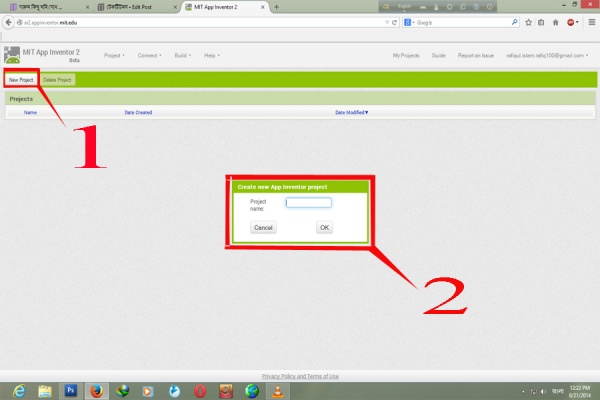Click the volume icon in system tray

pos(543,392)
